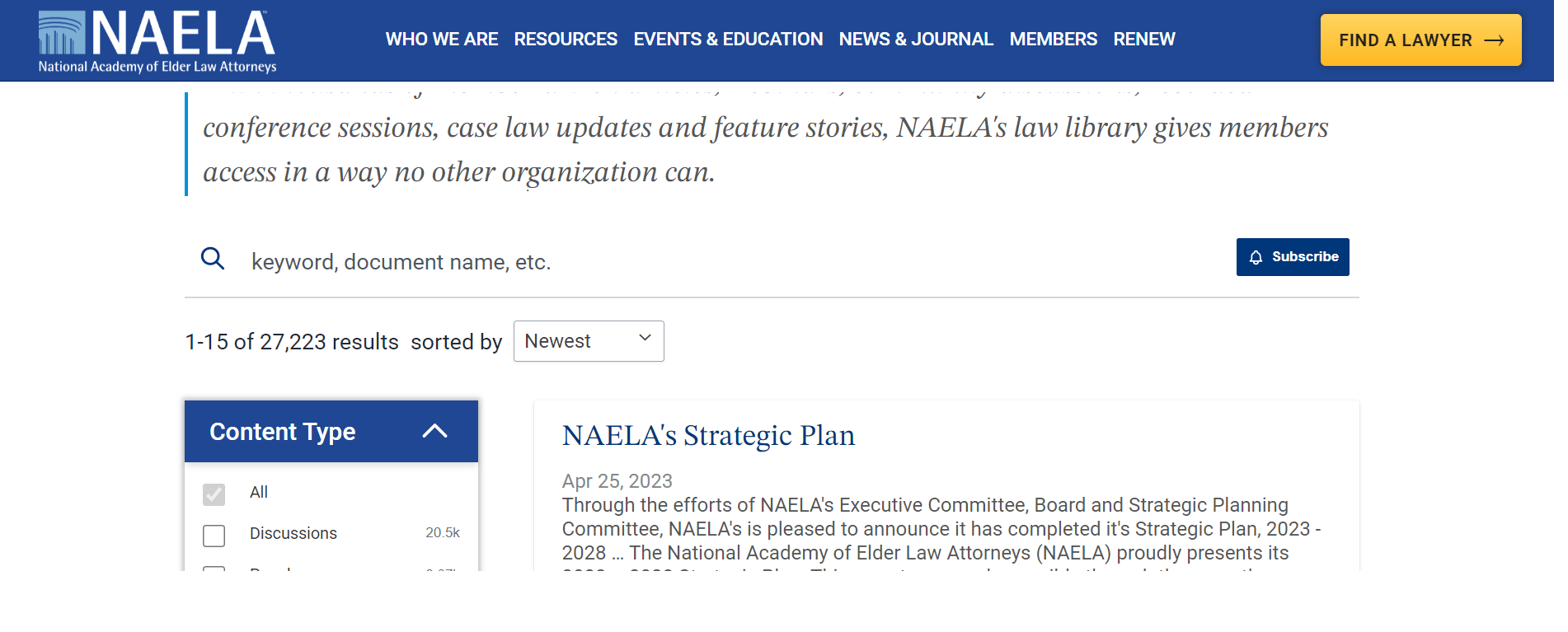Click the keyword search input field
The width and height of the screenshot is (1568, 632).
pos(577,261)
